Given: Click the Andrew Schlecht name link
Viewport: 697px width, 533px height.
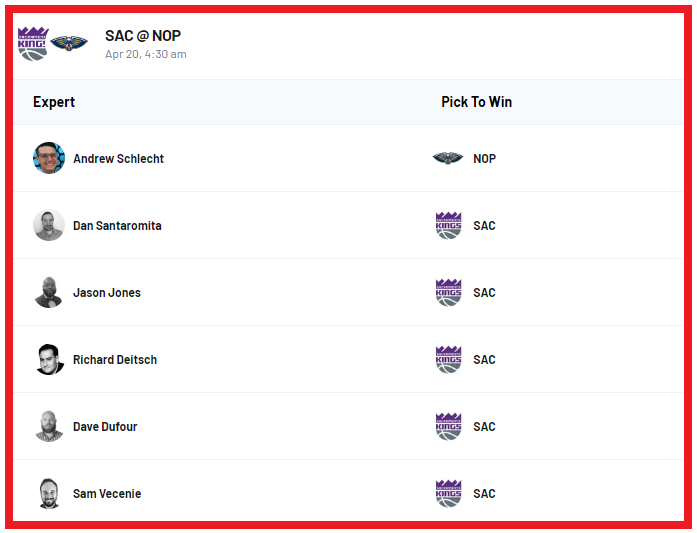Looking at the screenshot, I should (x=118, y=159).
